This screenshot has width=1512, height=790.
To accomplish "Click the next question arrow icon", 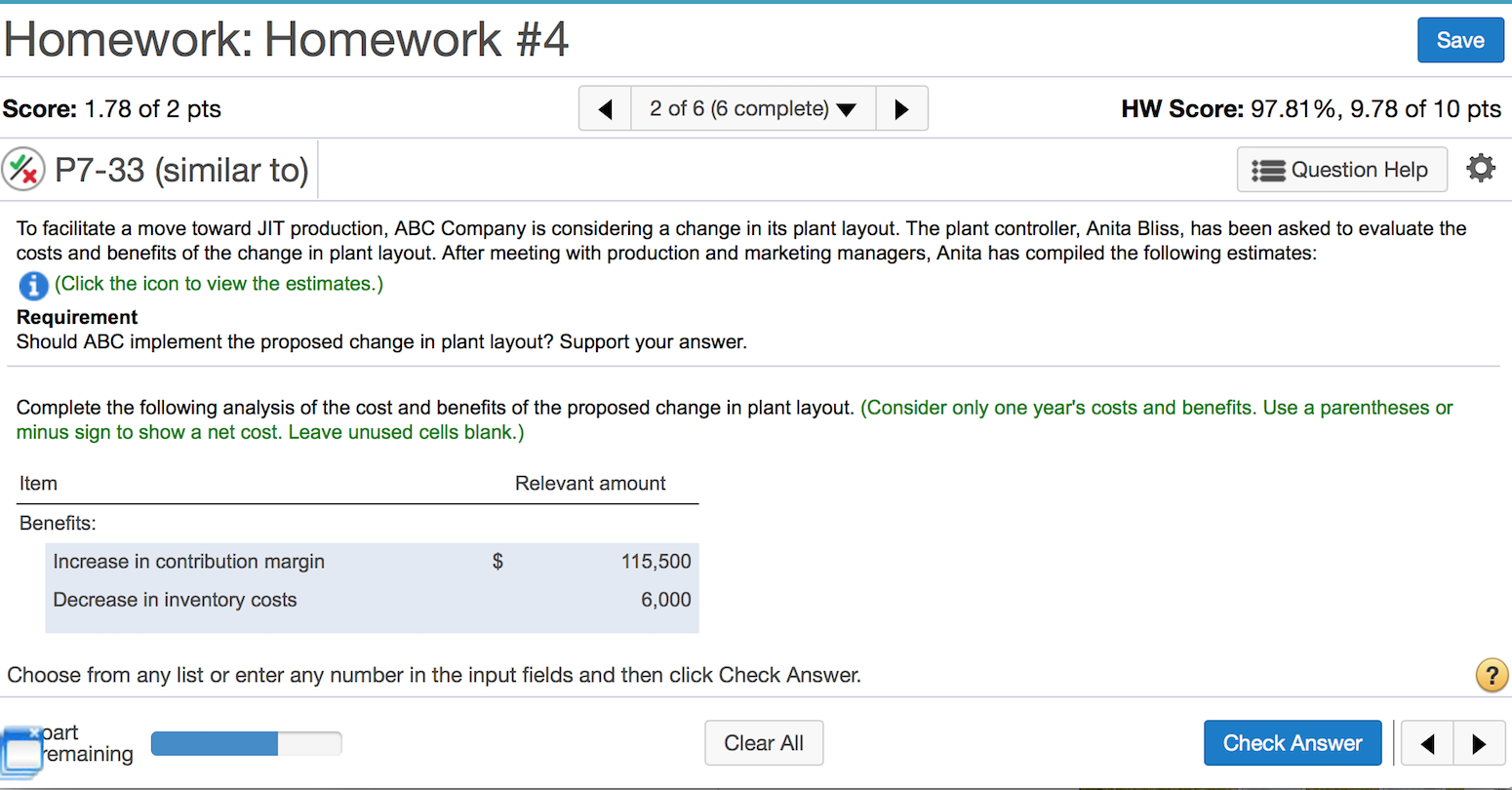I will tap(901, 108).
